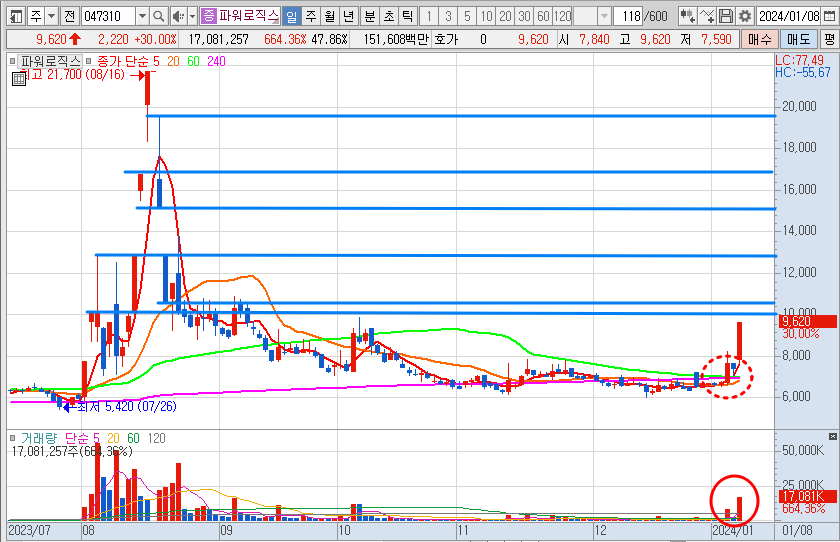Set interval to 60
The image size is (840, 542).
[543, 17]
